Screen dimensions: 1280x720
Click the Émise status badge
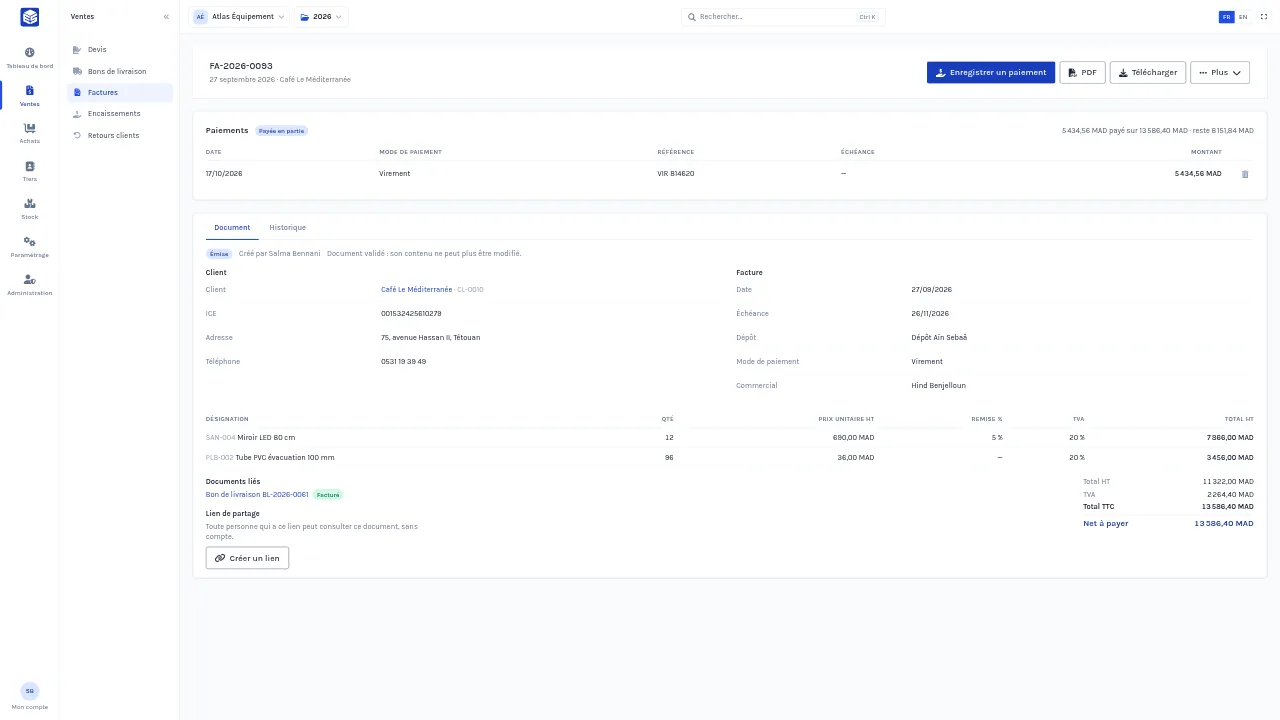[219, 254]
